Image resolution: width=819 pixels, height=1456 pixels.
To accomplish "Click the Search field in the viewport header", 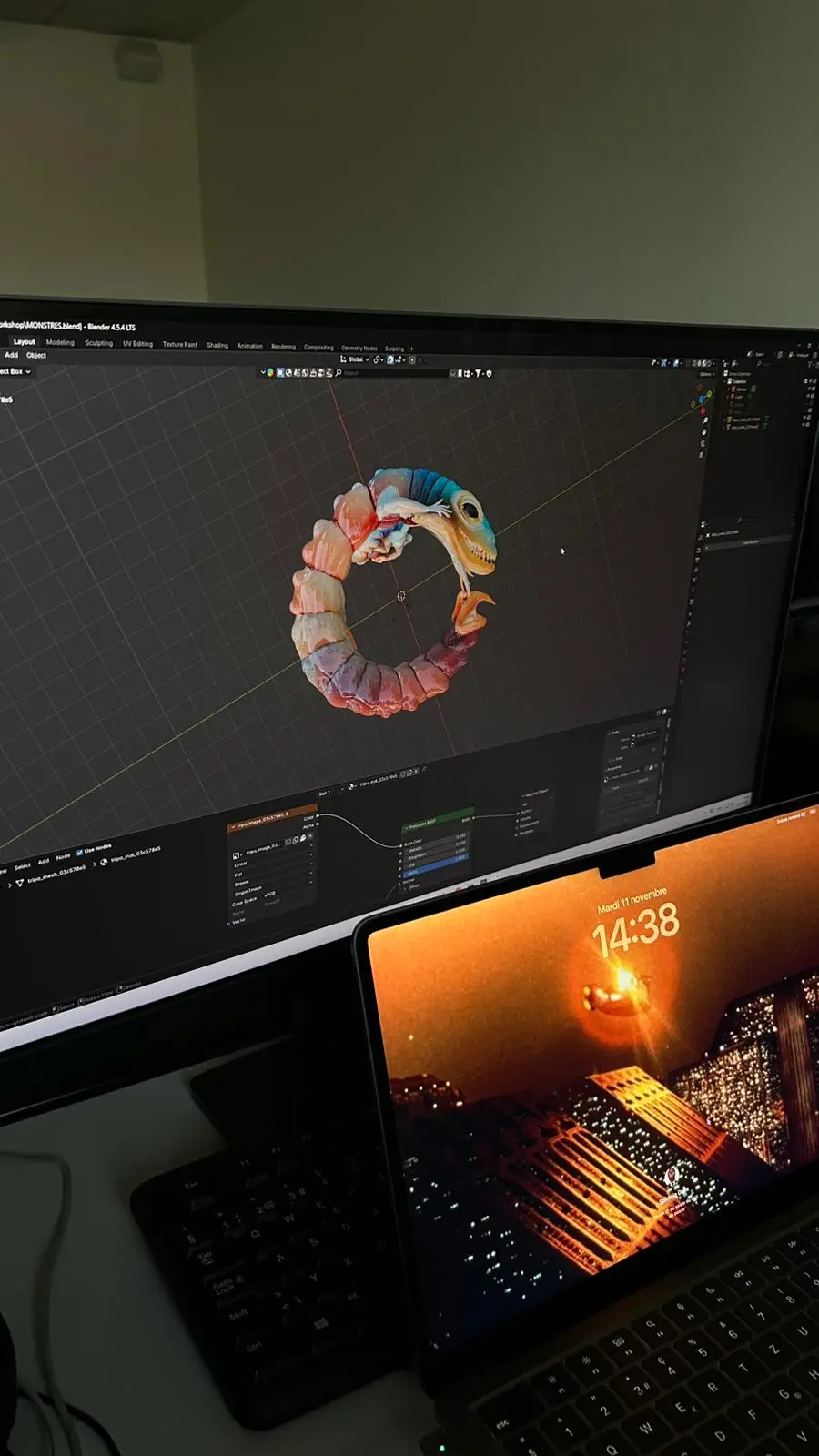I will point(395,373).
